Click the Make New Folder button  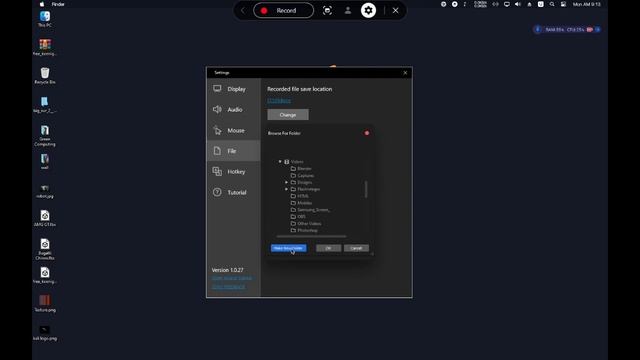(289, 248)
